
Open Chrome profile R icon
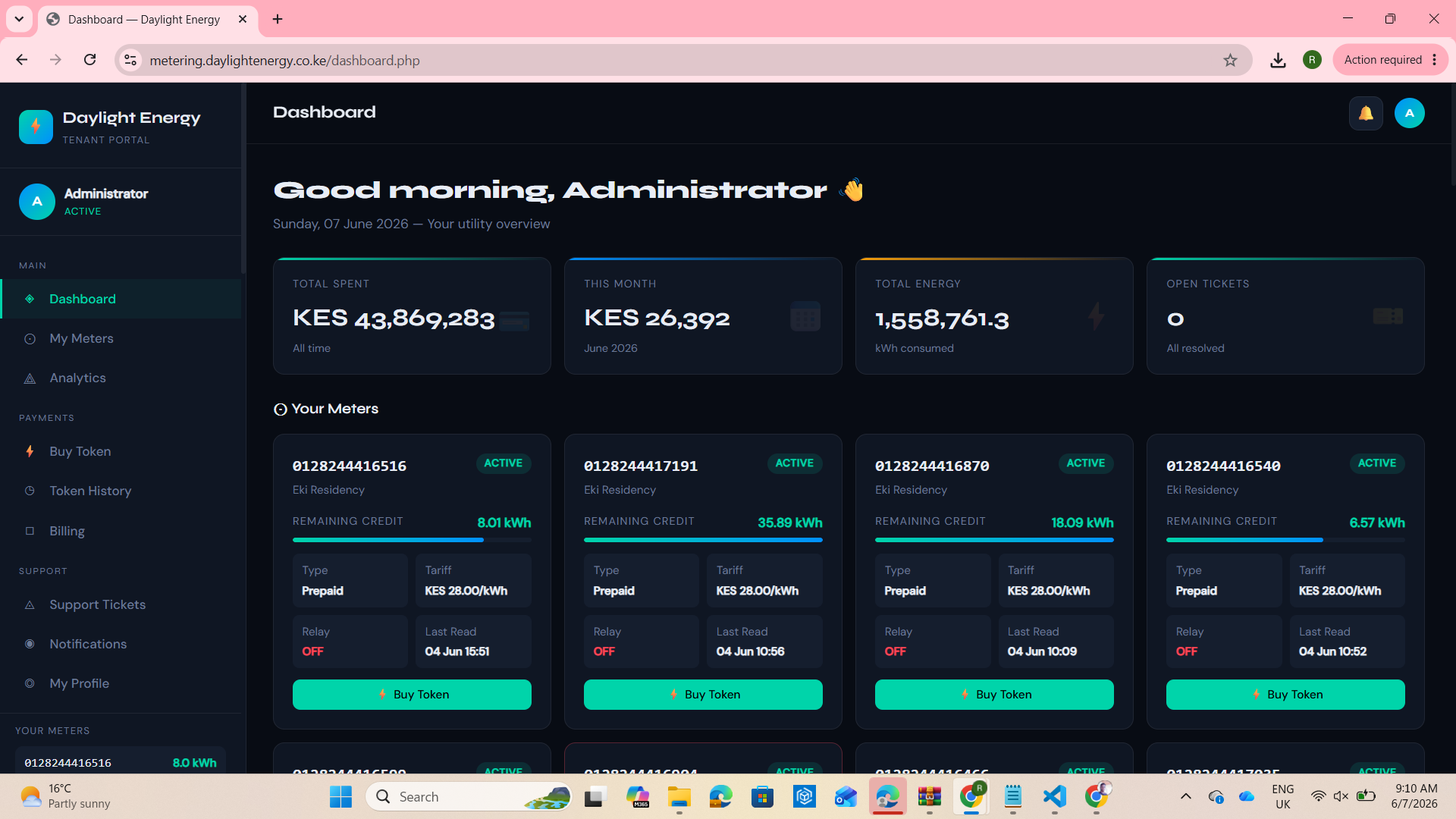(1312, 60)
